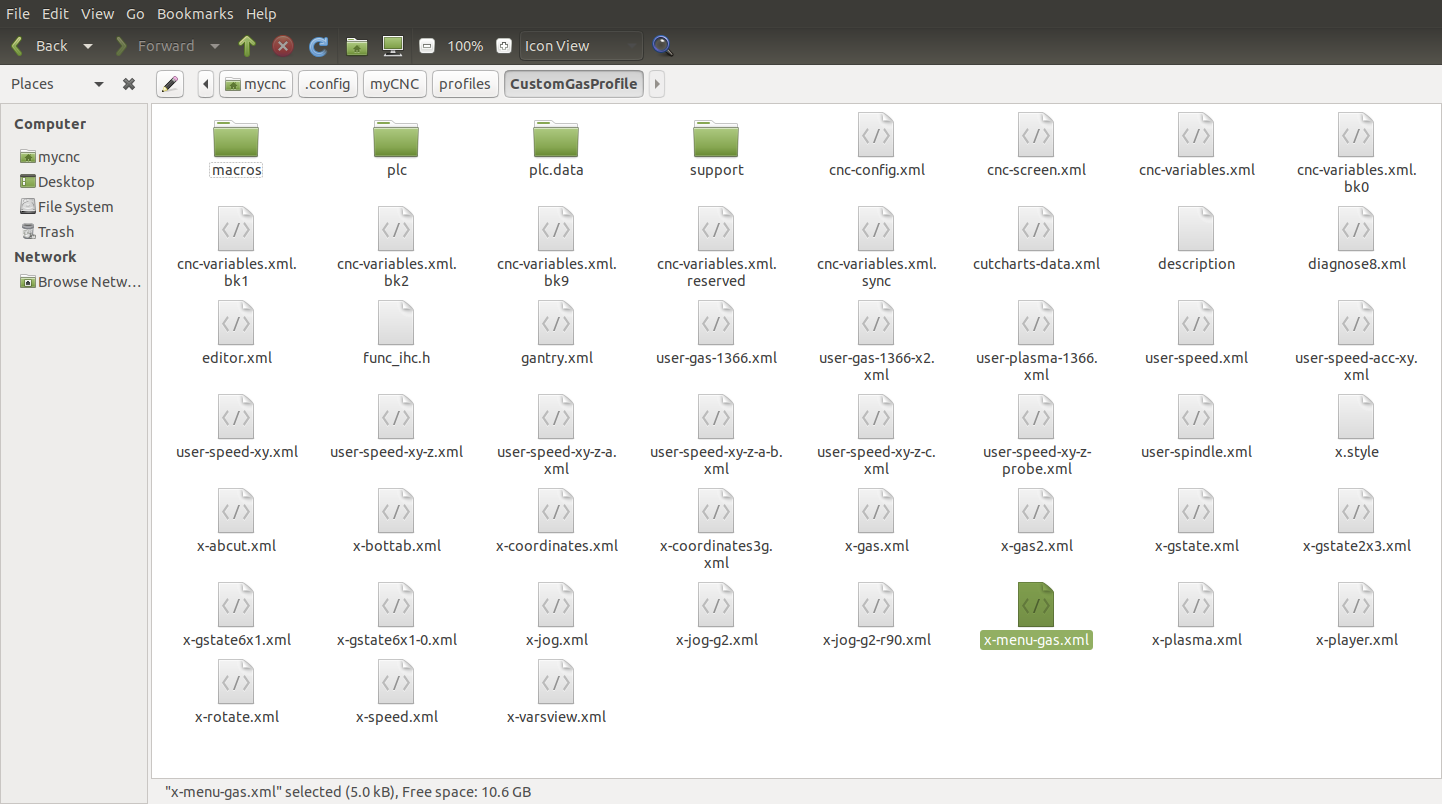Image resolution: width=1442 pixels, height=804 pixels.
Task: Click the Search magnifier icon
Action: pyautogui.click(x=662, y=46)
